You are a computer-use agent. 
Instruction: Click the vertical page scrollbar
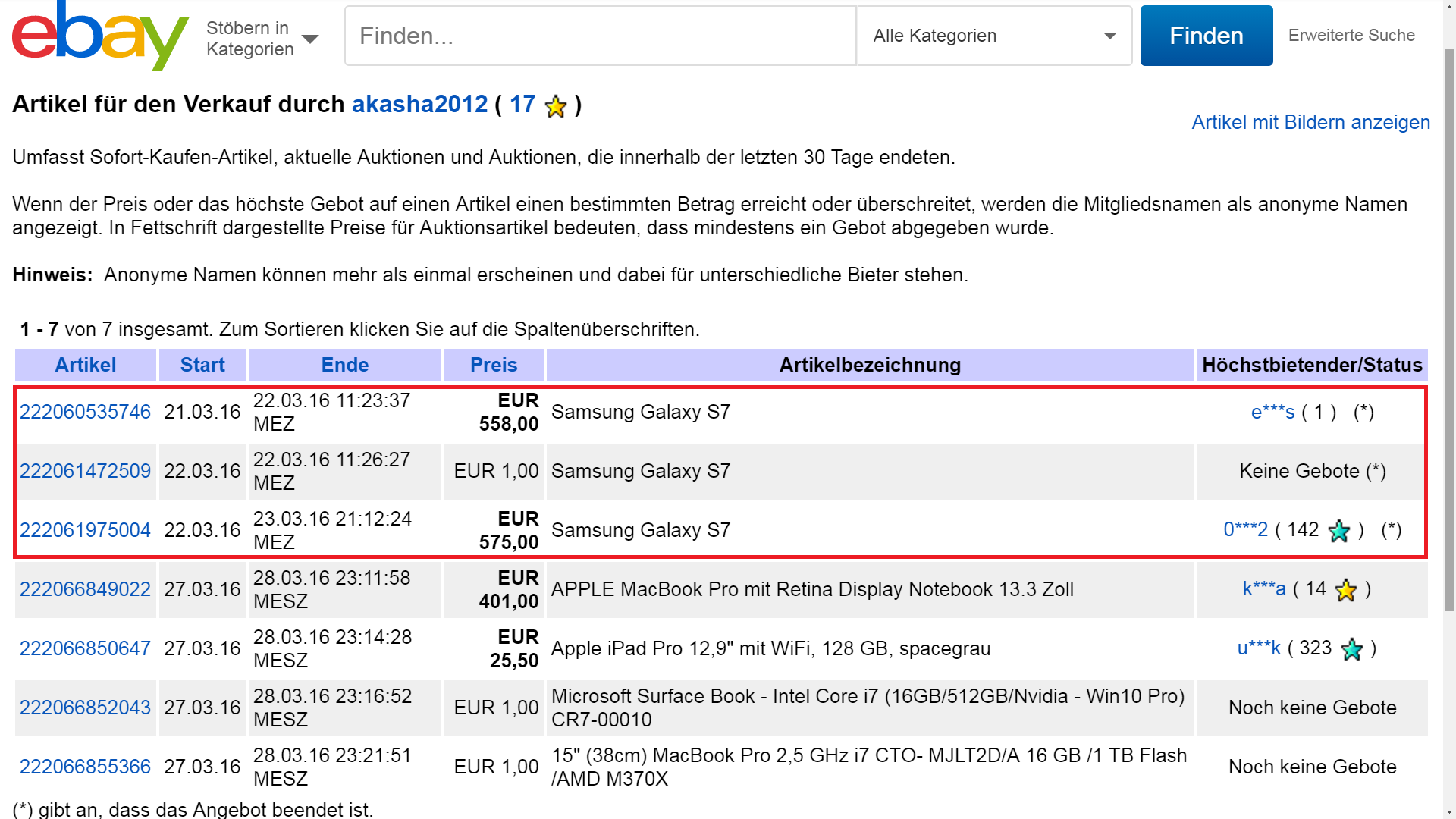(1449, 330)
